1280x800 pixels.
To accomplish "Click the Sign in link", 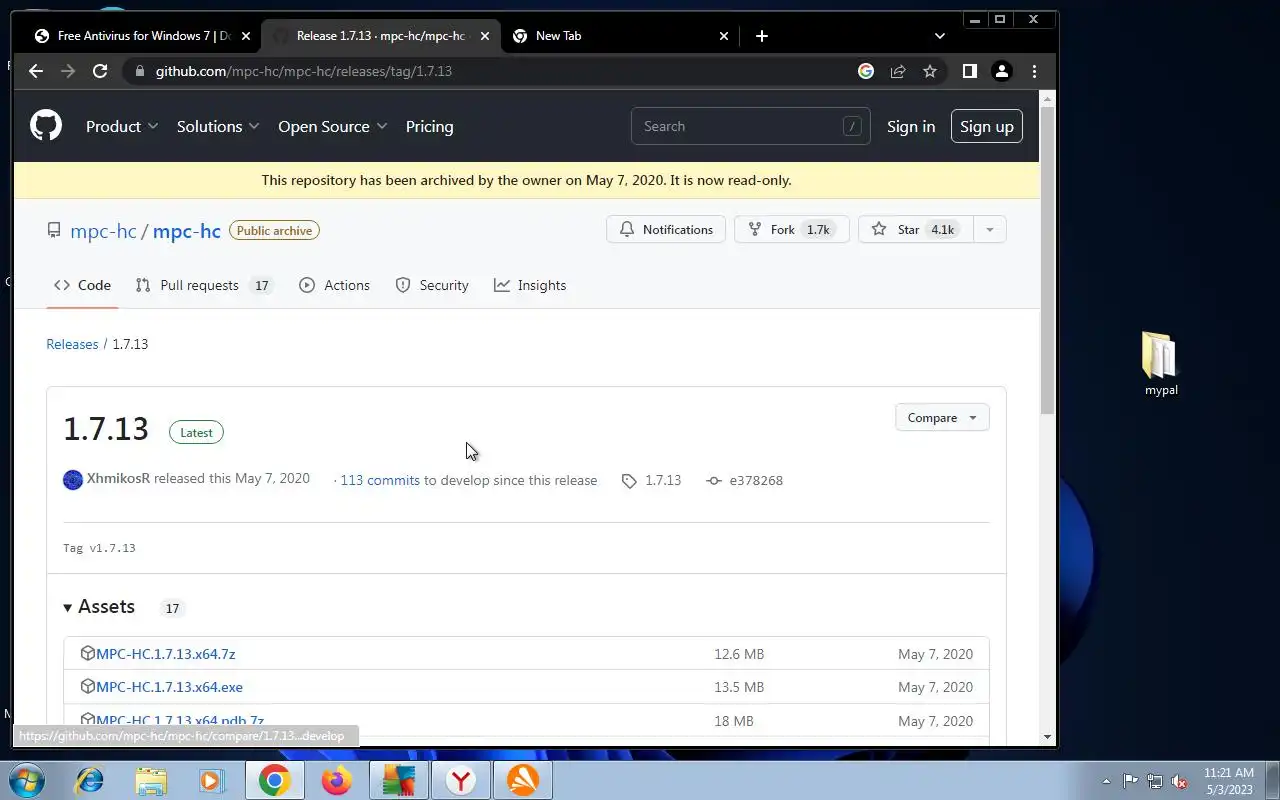I will click(x=911, y=126).
